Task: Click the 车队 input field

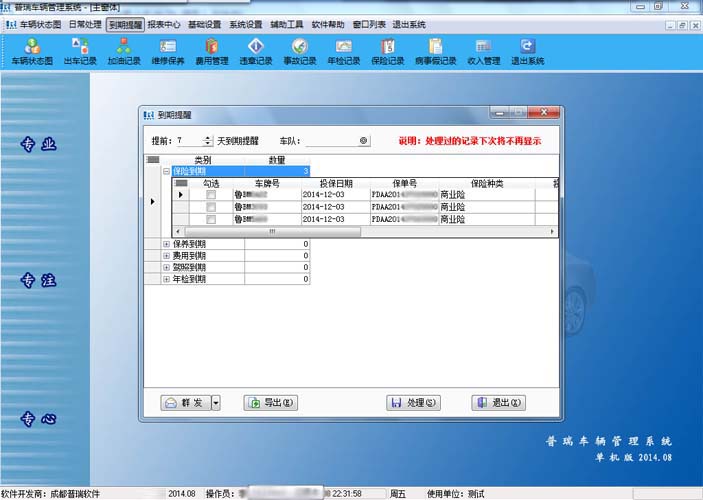Action: [332, 141]
